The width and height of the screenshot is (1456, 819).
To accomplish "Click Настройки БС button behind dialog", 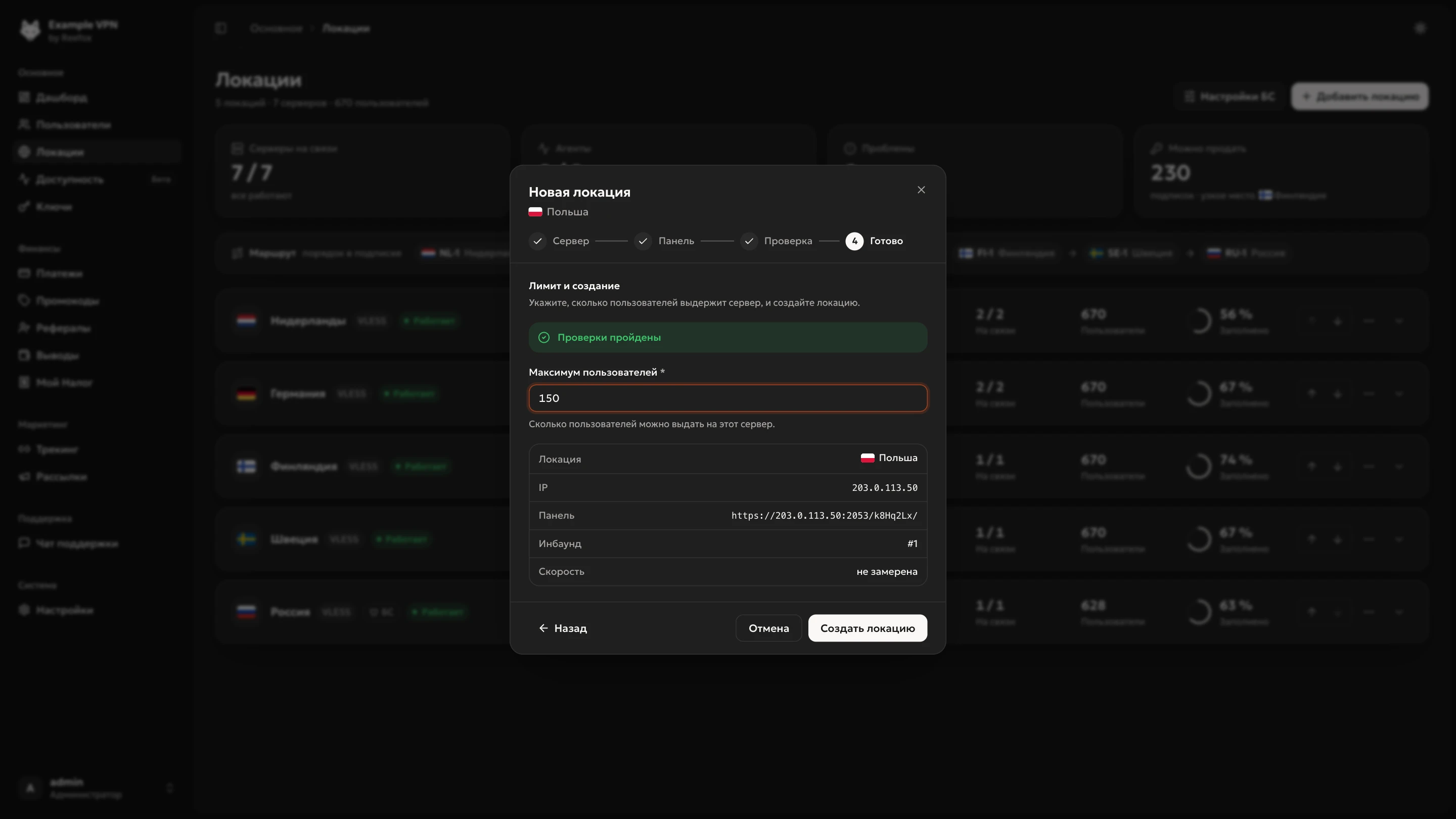I will coord(1230,97).
